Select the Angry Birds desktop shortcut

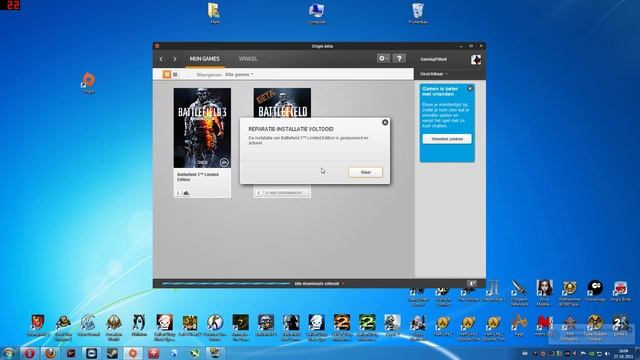(620, 291)
